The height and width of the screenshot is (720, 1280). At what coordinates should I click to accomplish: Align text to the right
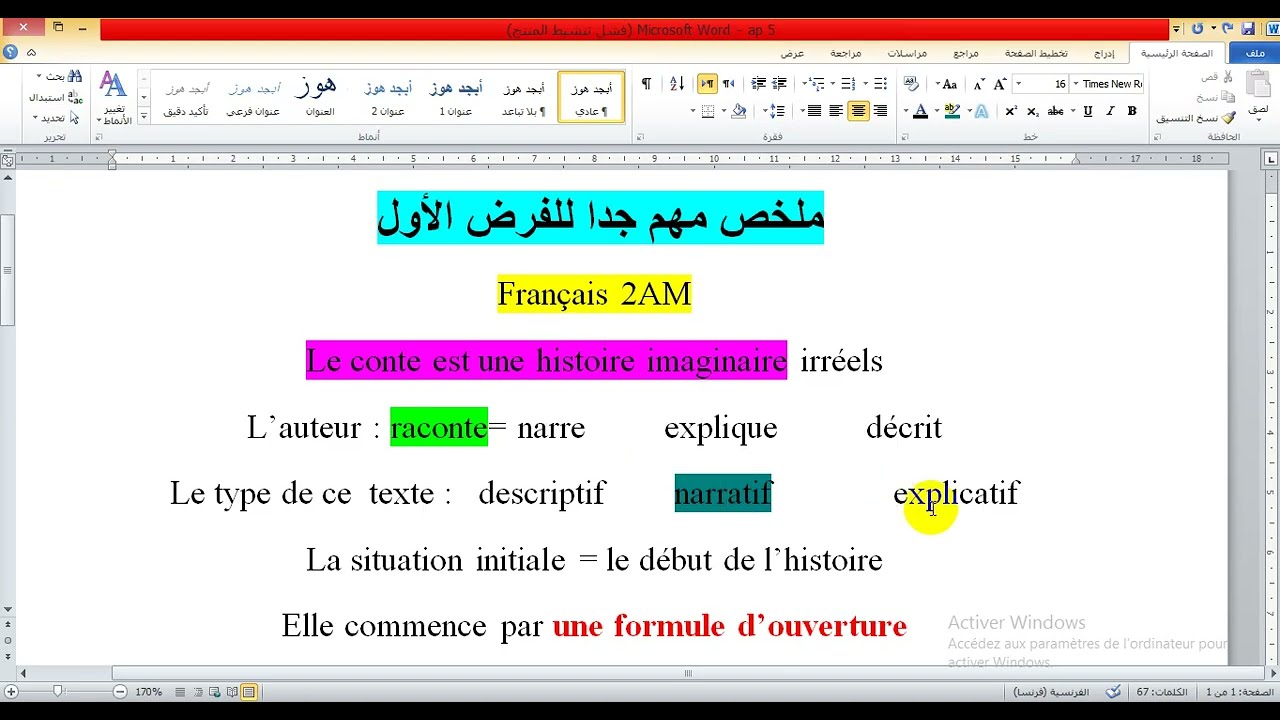click(x=880, y=111)
